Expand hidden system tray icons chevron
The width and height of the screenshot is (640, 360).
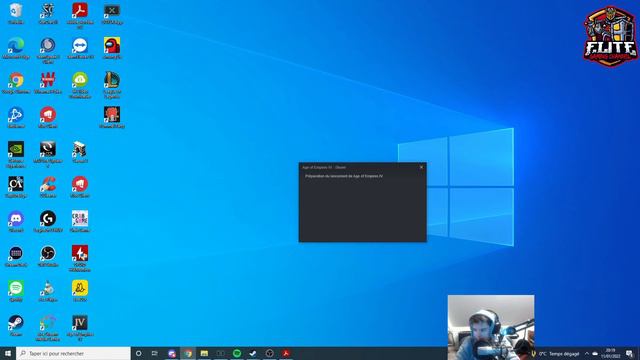[x=587, y=353]
